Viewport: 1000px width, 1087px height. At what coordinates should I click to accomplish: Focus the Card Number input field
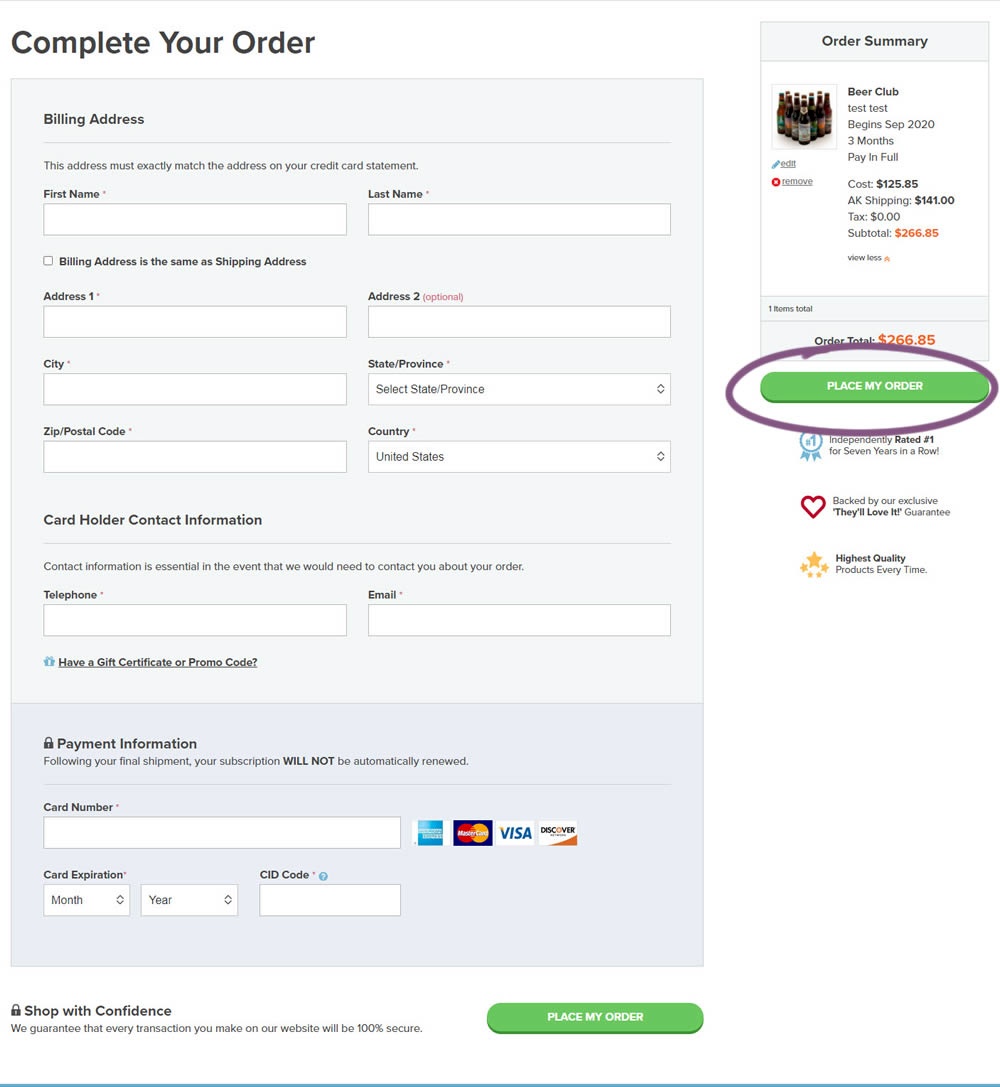click(222, 832)
